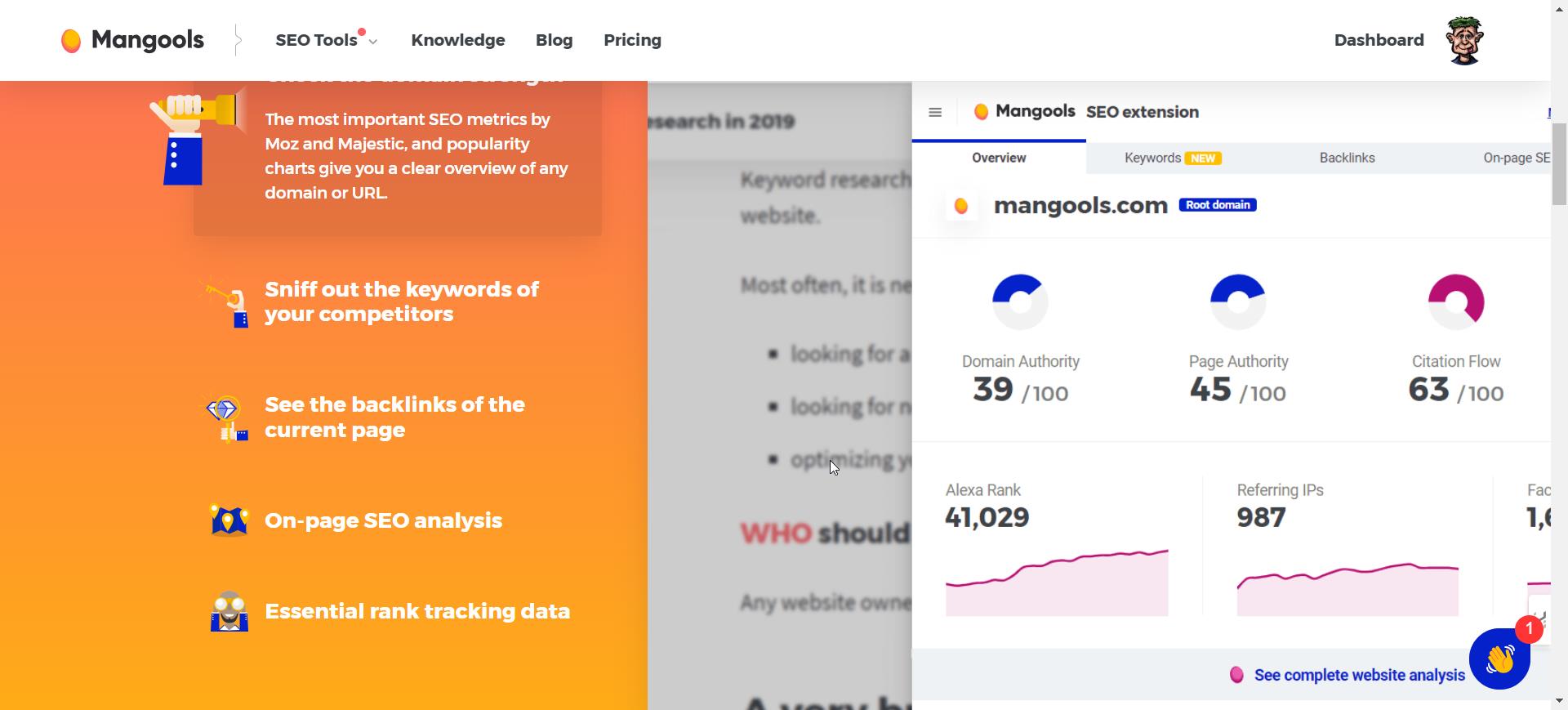Image resolution: width=1568 pixels, height=710 pixels.
Task: Click the Dashboard link
Action: (1379, 39)
